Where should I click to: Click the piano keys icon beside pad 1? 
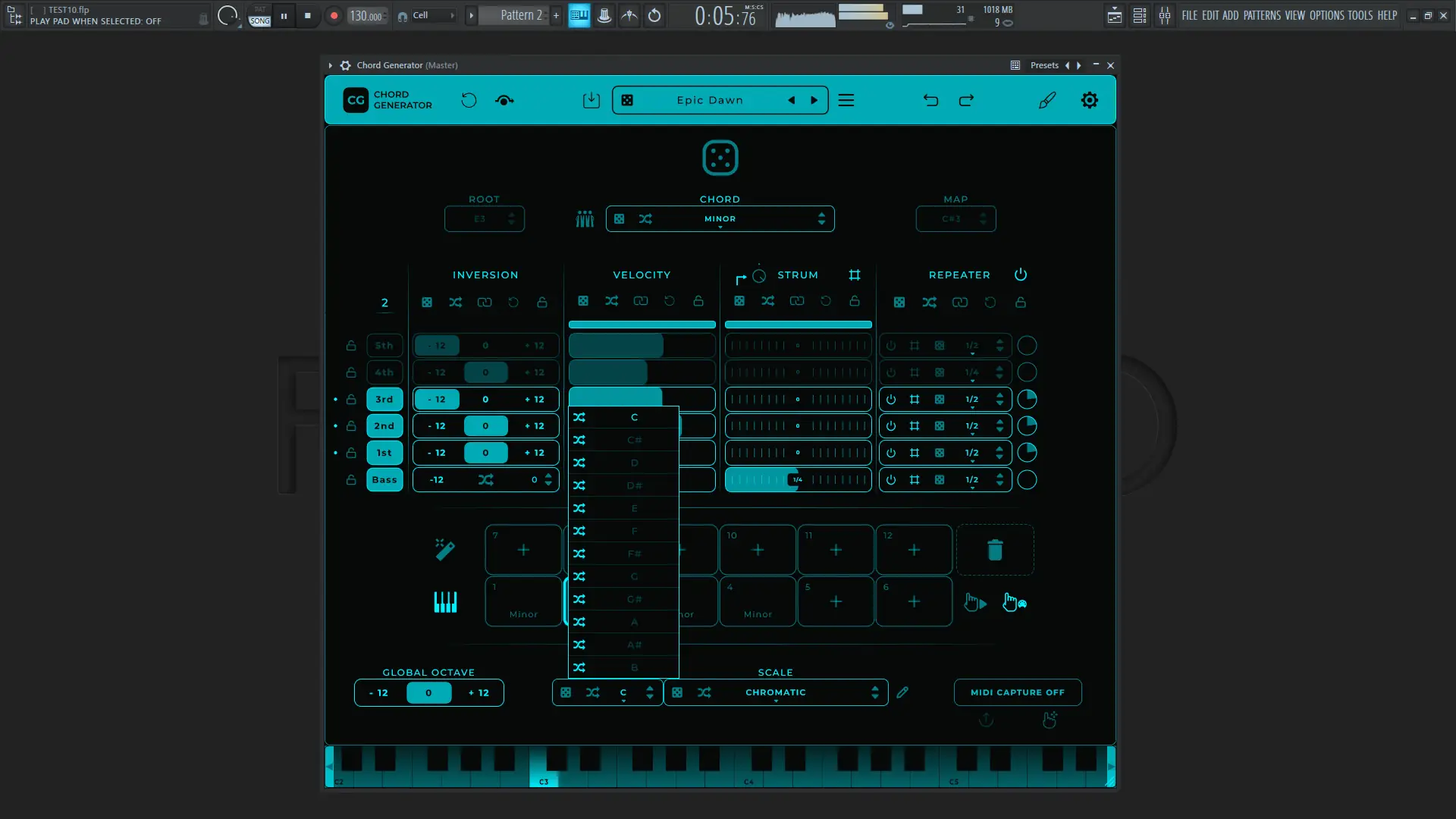(445, 602)
